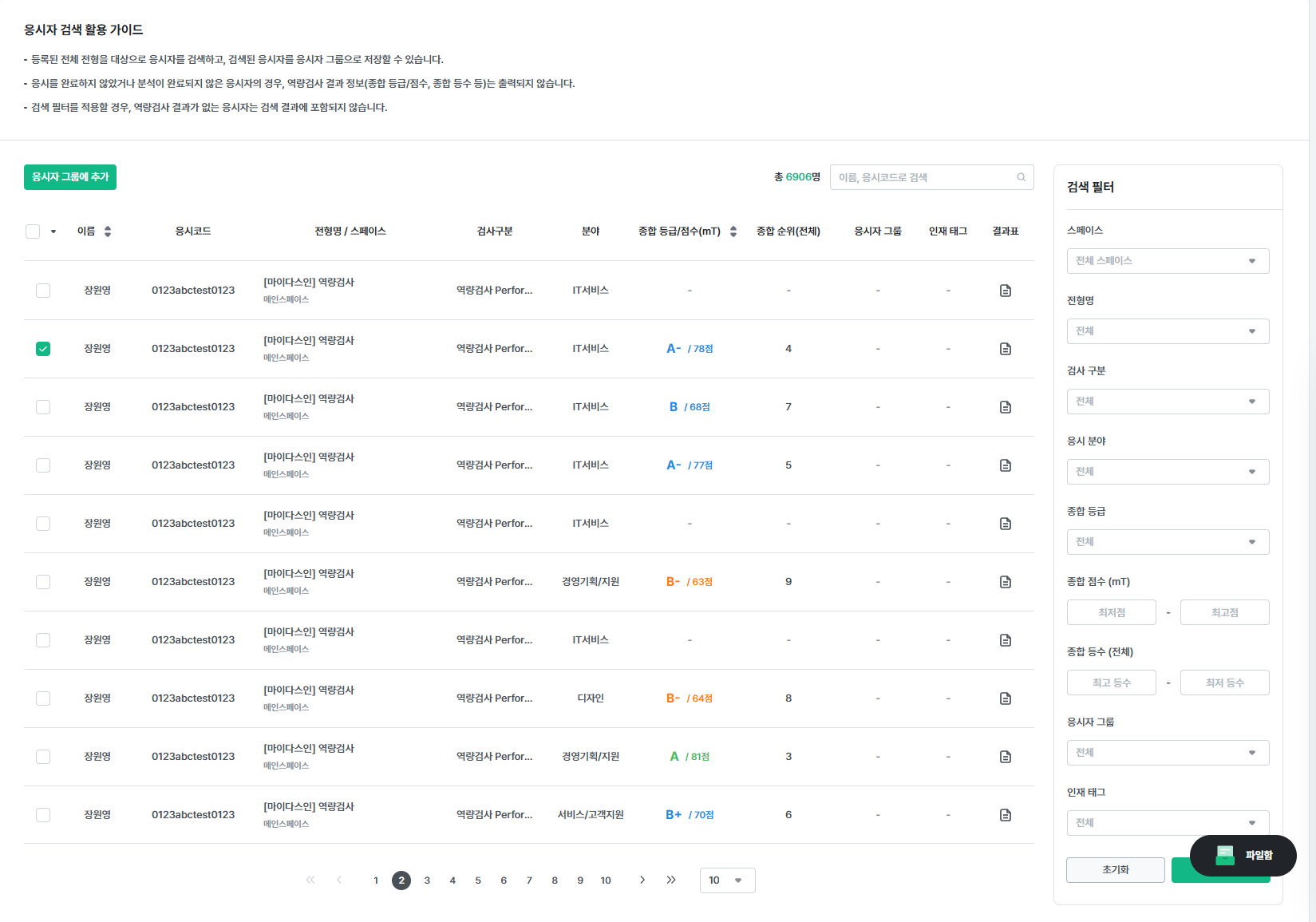
Task: Go to page 10
Action: (606, 880)
